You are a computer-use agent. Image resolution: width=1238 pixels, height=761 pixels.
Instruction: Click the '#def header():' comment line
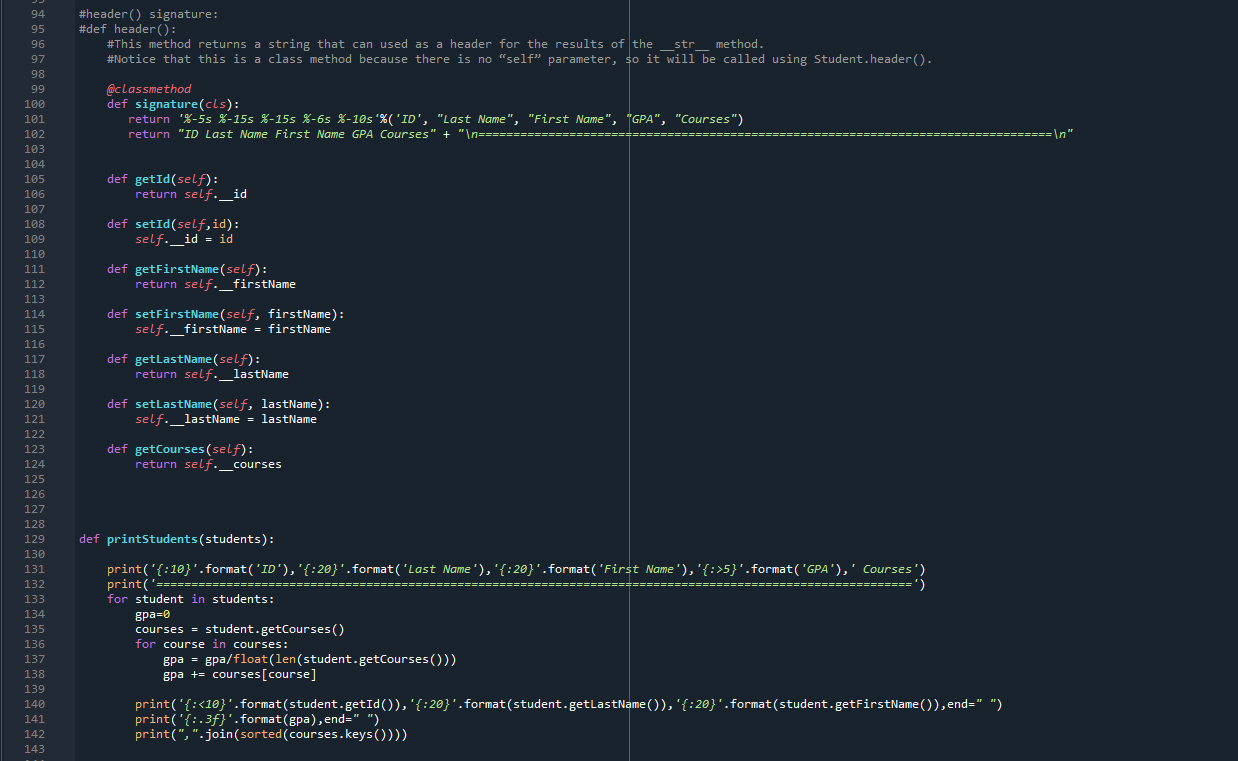coord(127,29)
